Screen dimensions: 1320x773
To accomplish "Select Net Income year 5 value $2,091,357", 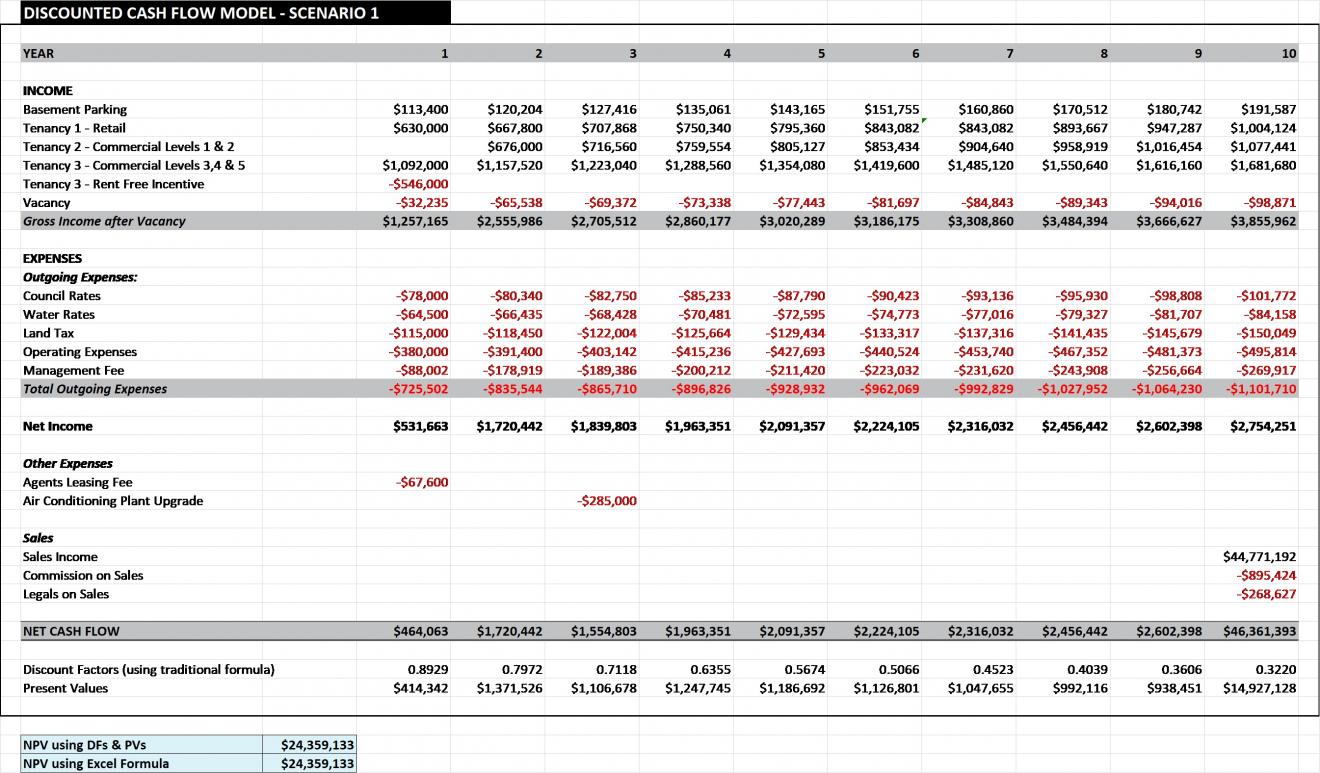I will 793,426.
